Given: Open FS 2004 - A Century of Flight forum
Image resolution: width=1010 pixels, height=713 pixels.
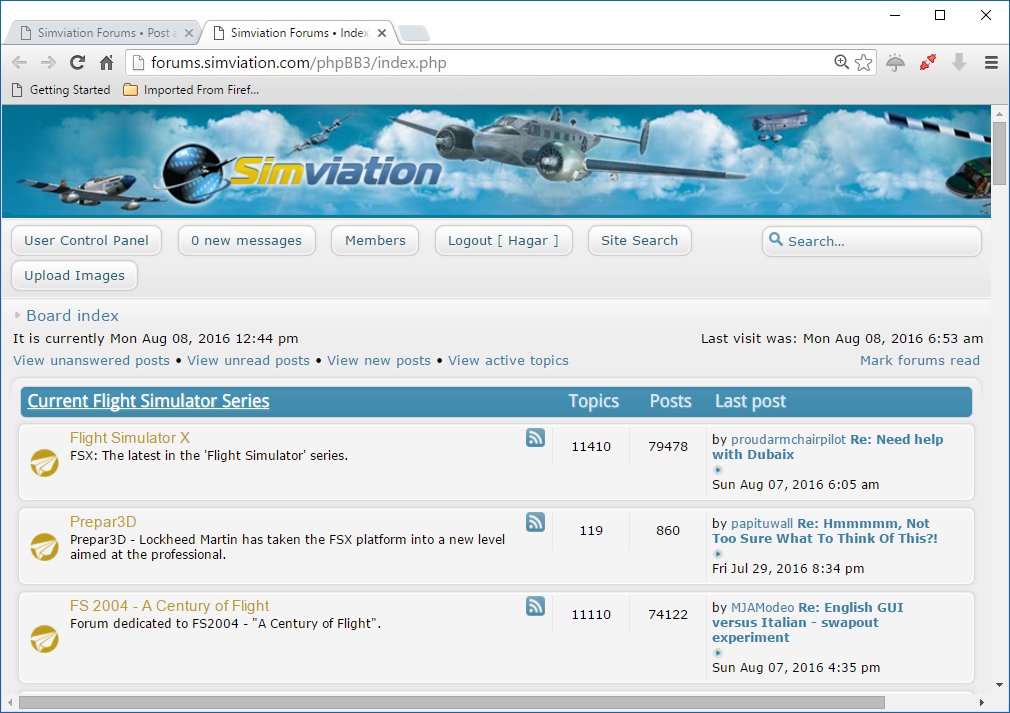Looking at the screenshot, I should coord(169,606).
